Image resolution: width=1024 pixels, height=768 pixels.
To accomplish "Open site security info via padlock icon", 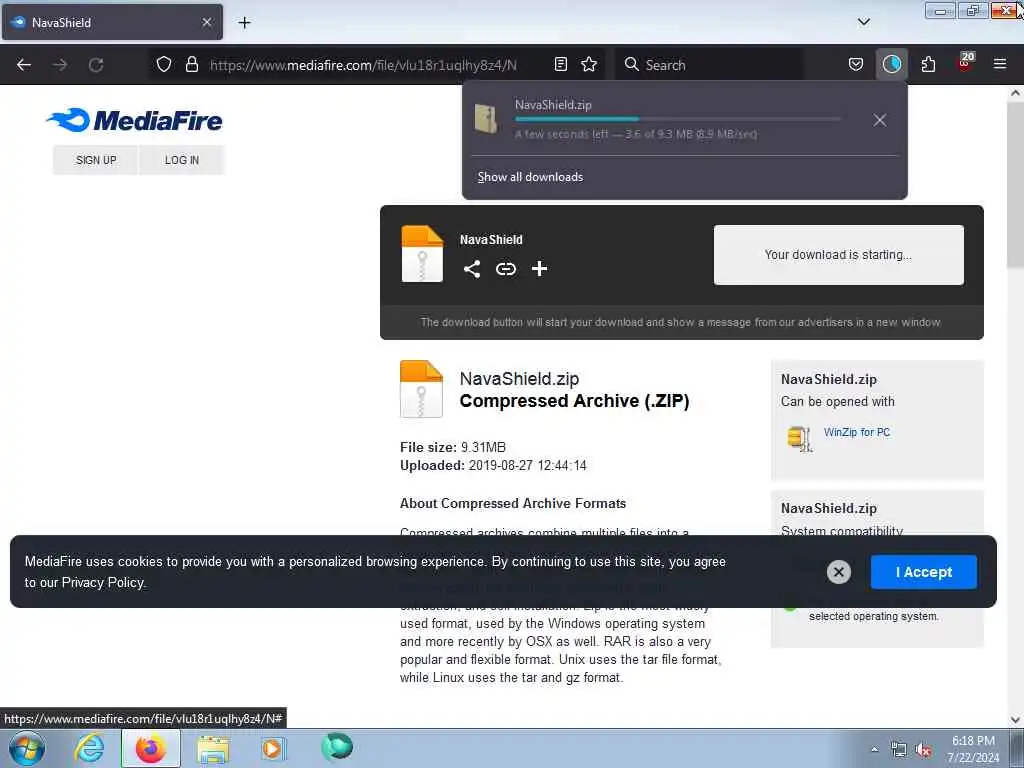I will (x=191, y=64).
